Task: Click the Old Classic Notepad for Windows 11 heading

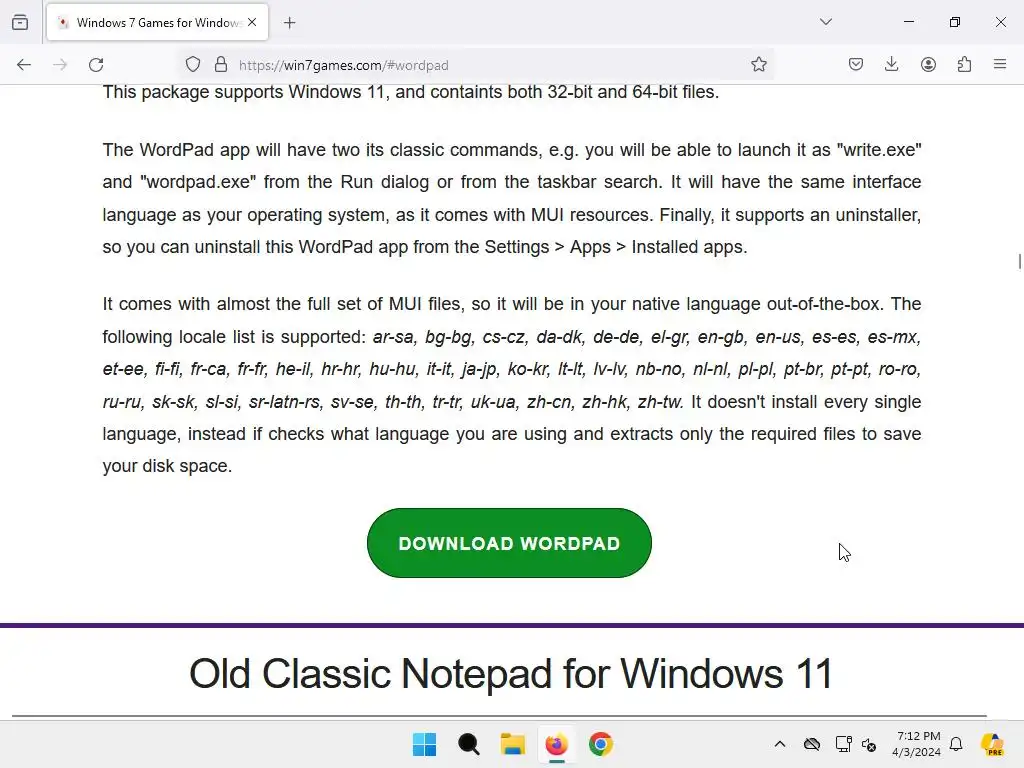Action: coord(511,673)
